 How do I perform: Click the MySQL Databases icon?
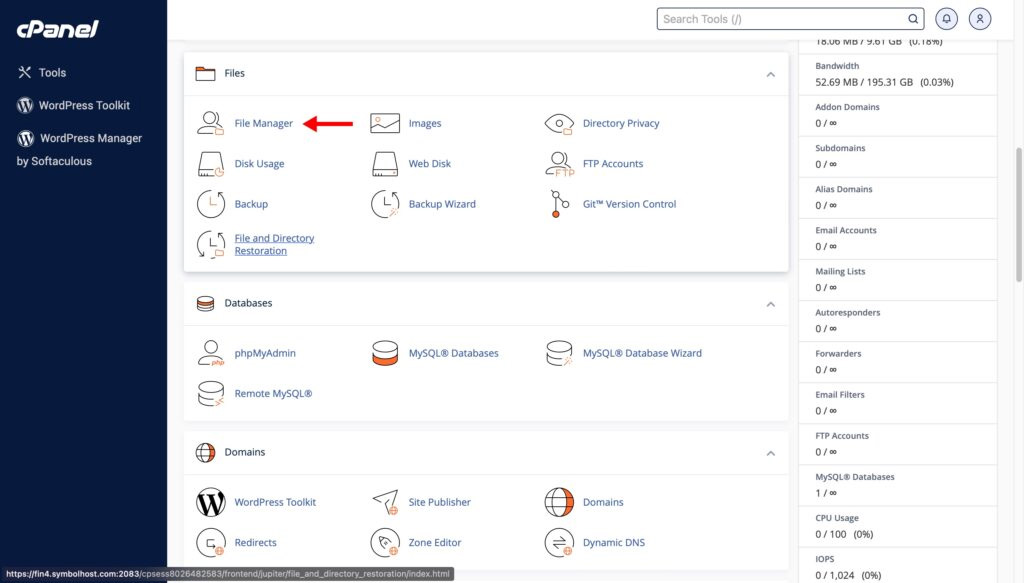tap(385, 353)
